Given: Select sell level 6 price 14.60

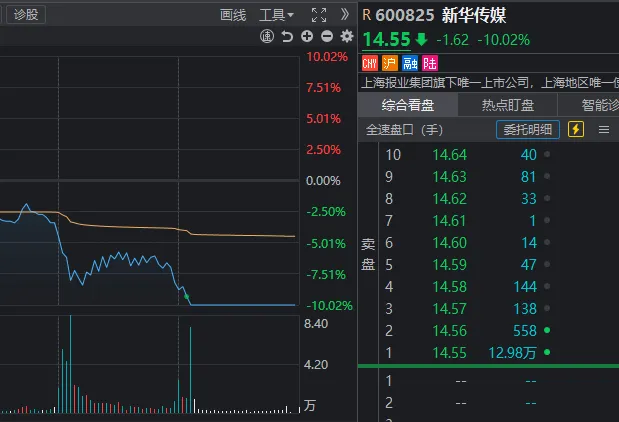Looking at the screenshot, I should pyautogui.click(x=449, y=242).
